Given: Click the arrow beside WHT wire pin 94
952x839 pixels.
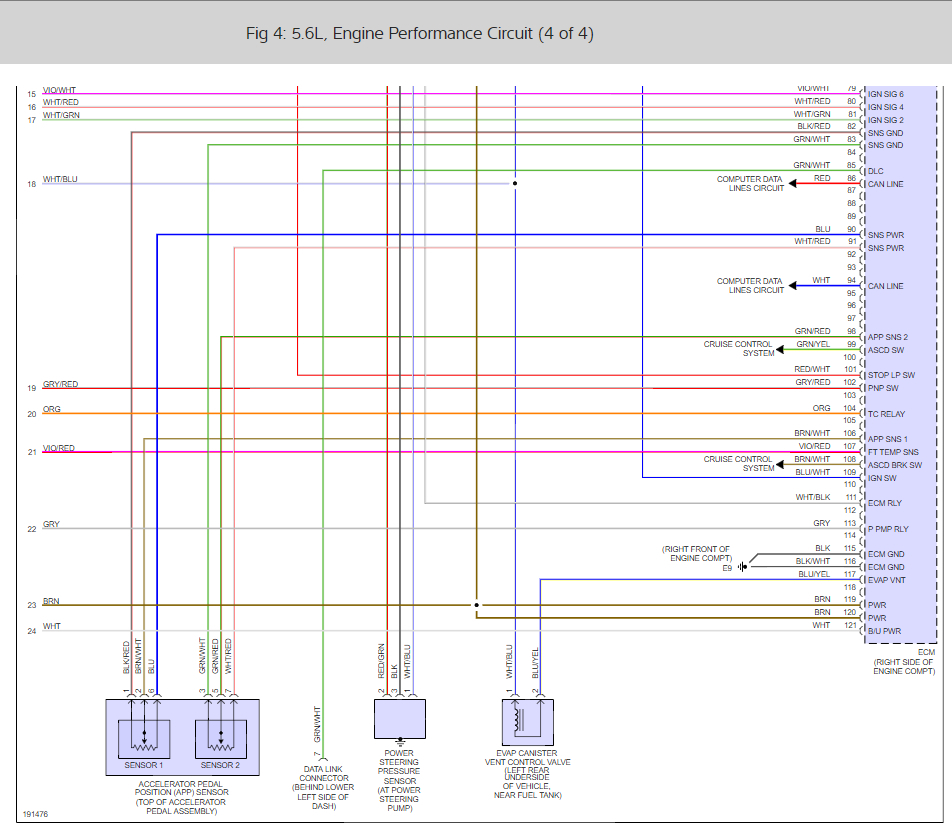Looking at the screenshot, I should pyautogui.click(x=792, y=285).
